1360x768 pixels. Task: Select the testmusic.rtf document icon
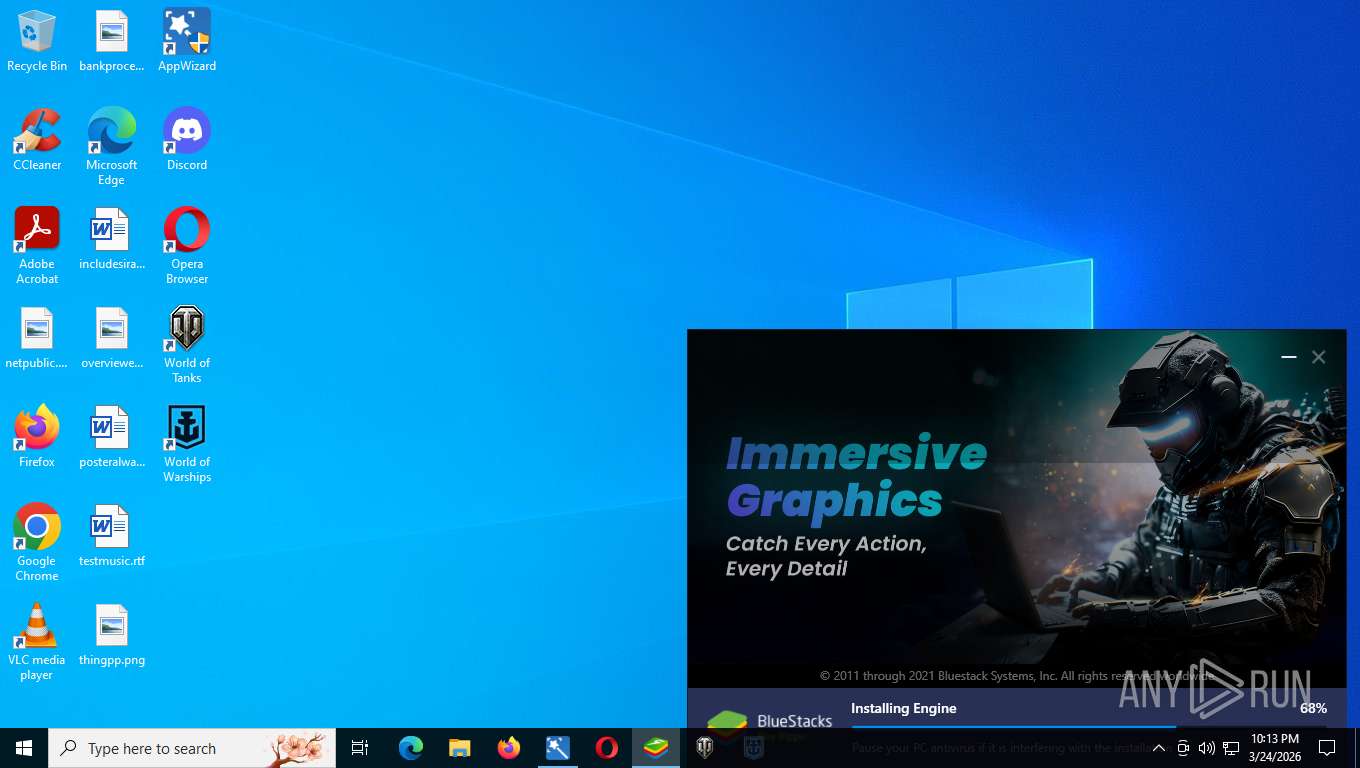coord(112,536)
